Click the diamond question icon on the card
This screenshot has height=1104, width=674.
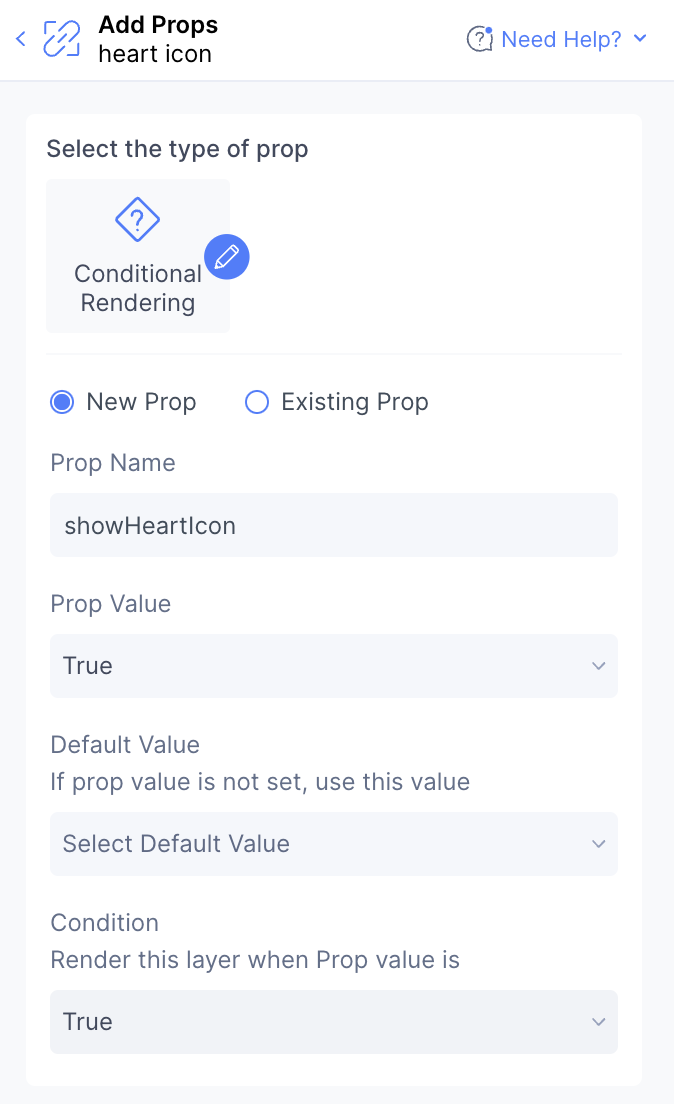tap(137, 219)
